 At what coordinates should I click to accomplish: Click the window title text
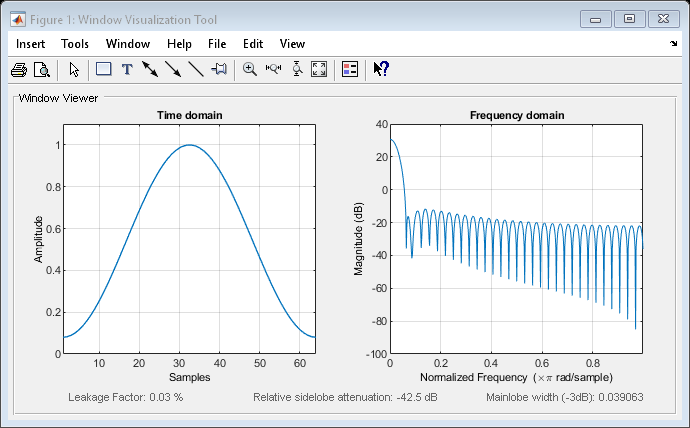pyautogui.click(x=123, y=20)
